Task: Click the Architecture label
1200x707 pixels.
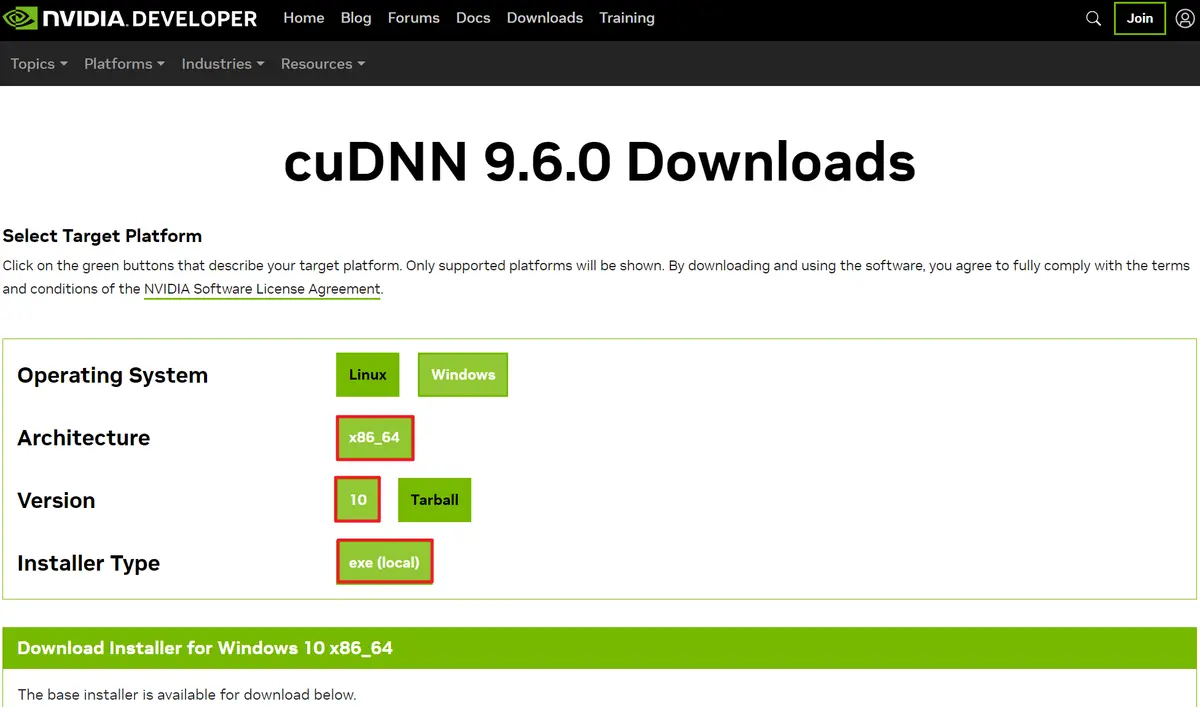Action: 84,438
